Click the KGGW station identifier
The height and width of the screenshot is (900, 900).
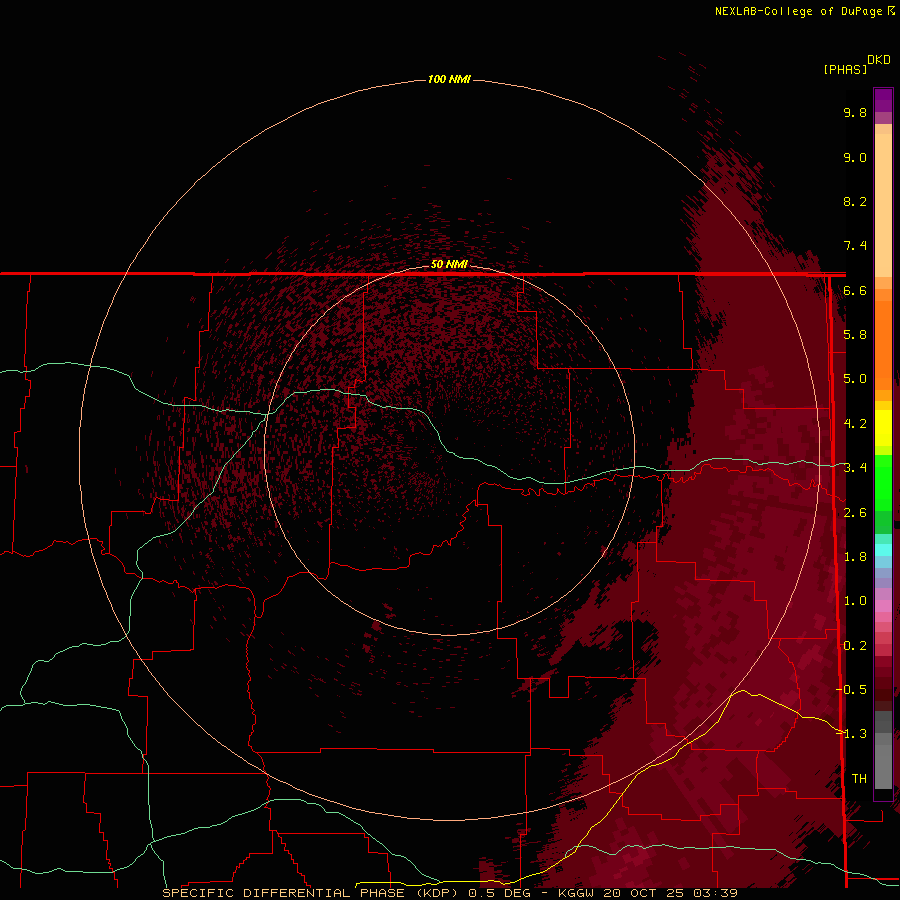[x=577, y=893]
